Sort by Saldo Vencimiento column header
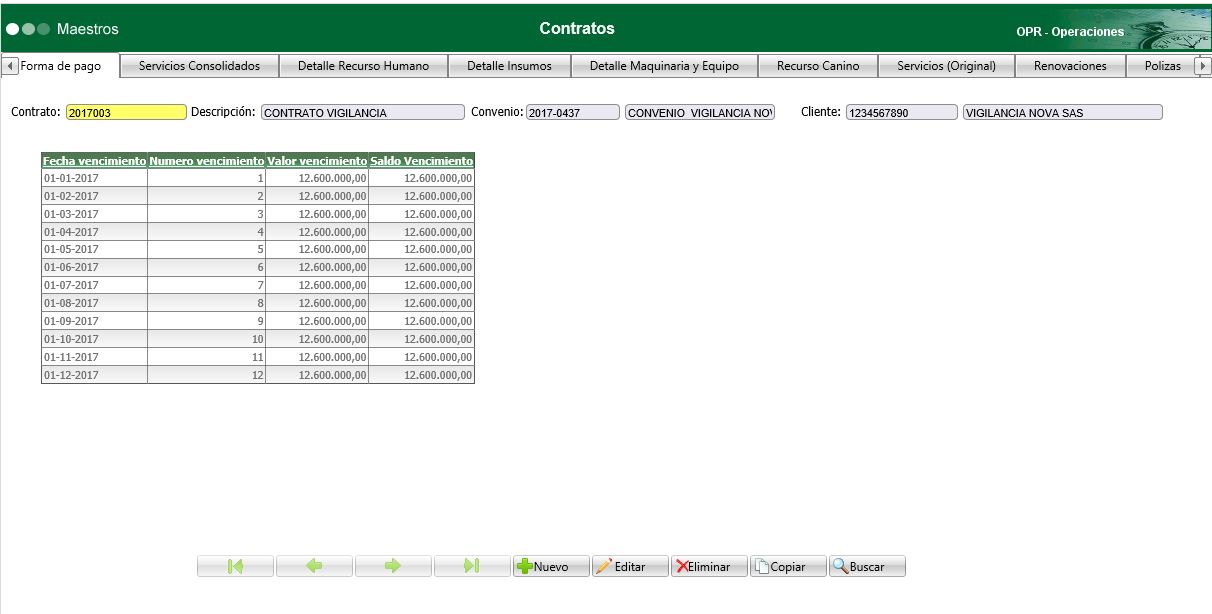The height and width of the screenshot is (614, 1212). (421, 160)
